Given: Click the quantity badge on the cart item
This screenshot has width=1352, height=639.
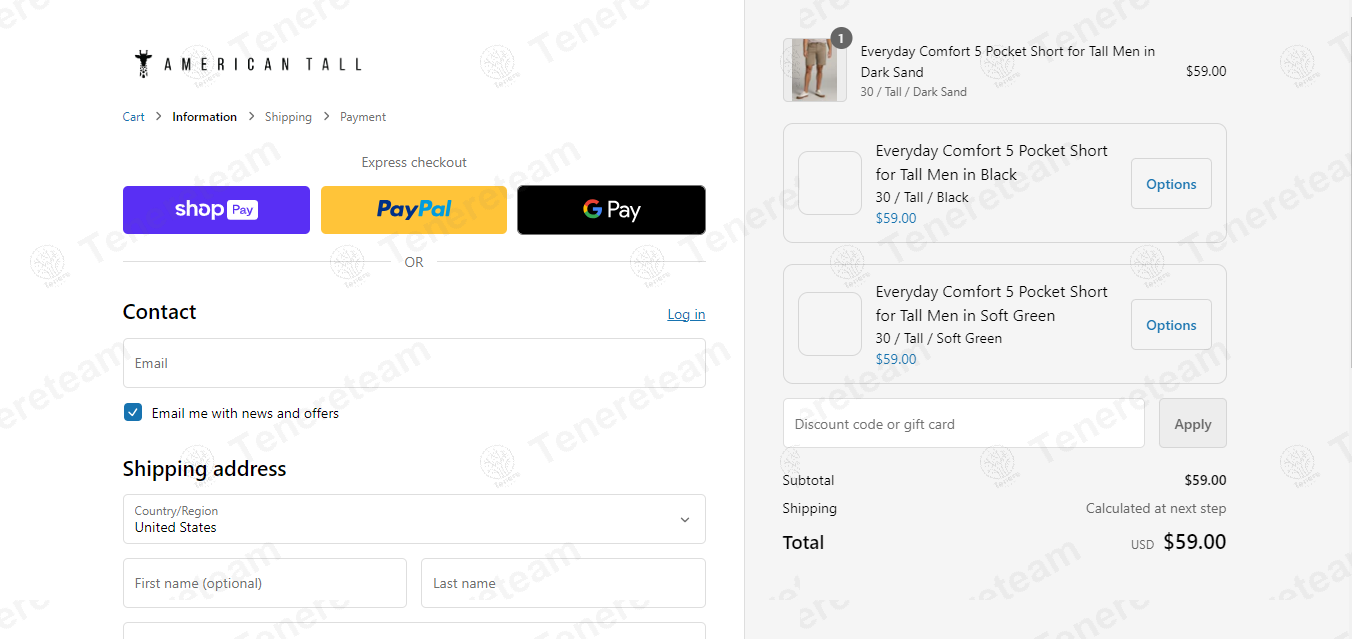Looking at the screenshot, I should coord(841,38).
